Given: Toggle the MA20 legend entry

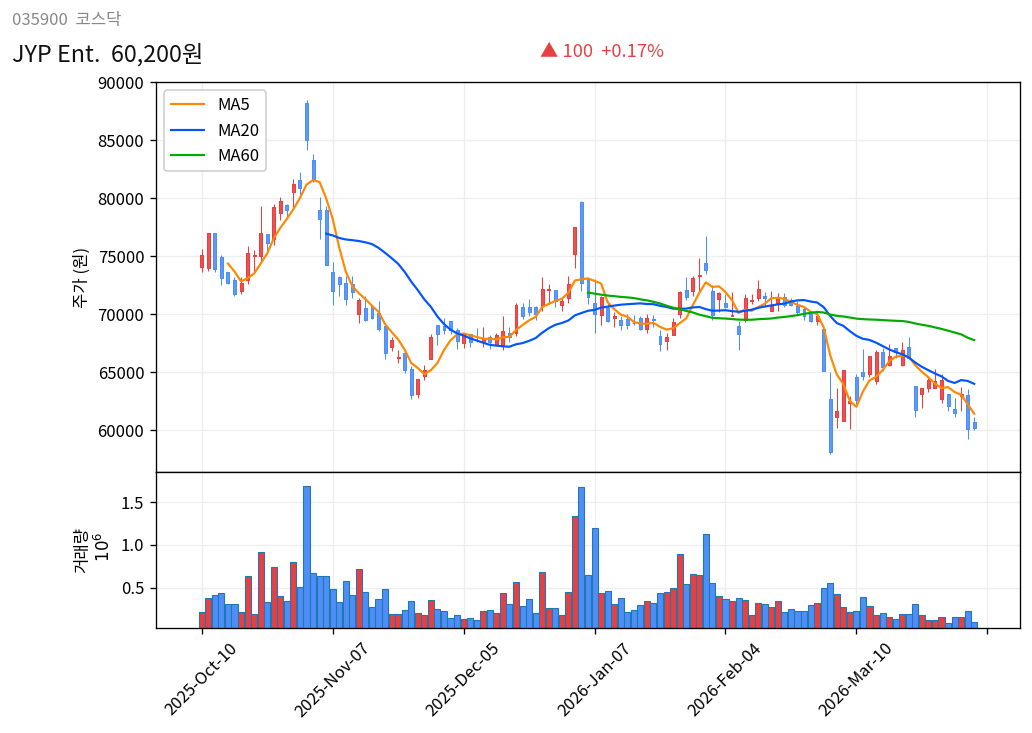Looking at the screenshot, I should (232, 129).
